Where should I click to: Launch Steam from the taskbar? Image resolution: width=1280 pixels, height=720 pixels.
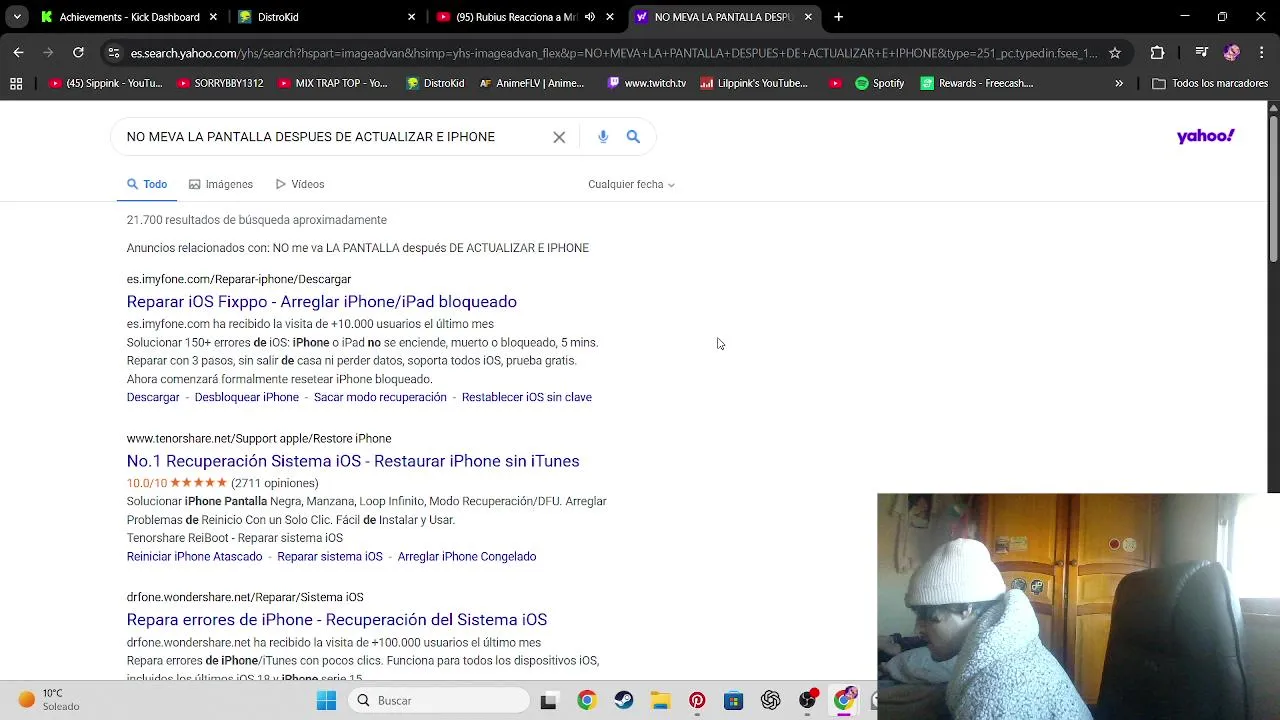(623, 700)
